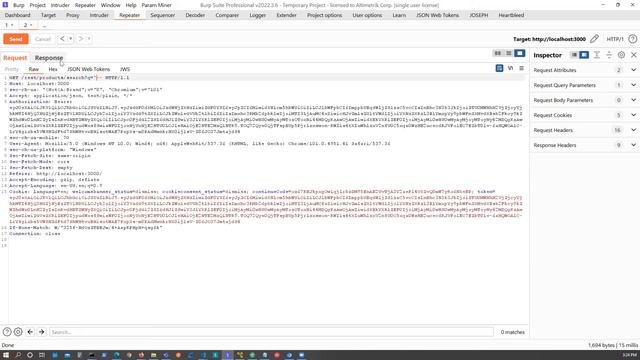Open Inspector settings gear icon
Image resolution: width=640 pixels, height=360 pixels.
coord(621,55)
